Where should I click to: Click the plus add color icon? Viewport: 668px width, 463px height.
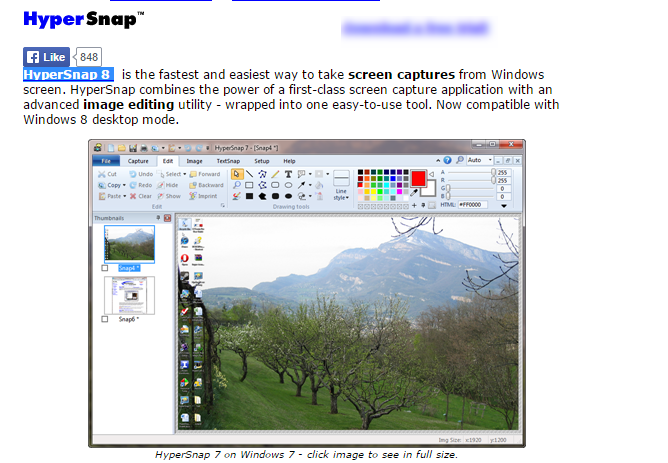pos(414,205)
